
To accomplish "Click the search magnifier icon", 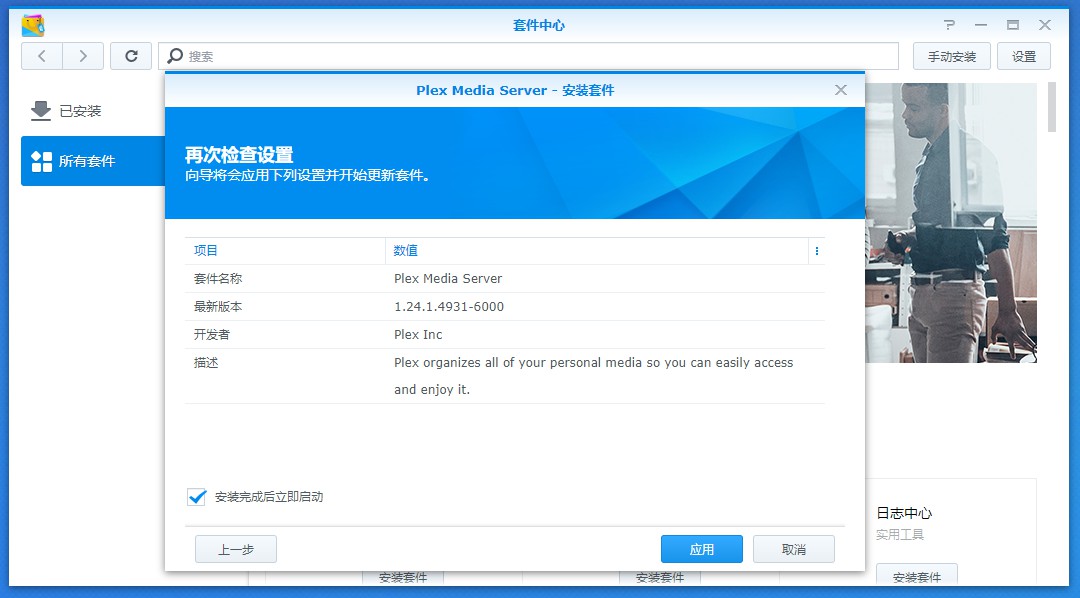I will pyautogui.click(x=176, y=56).
